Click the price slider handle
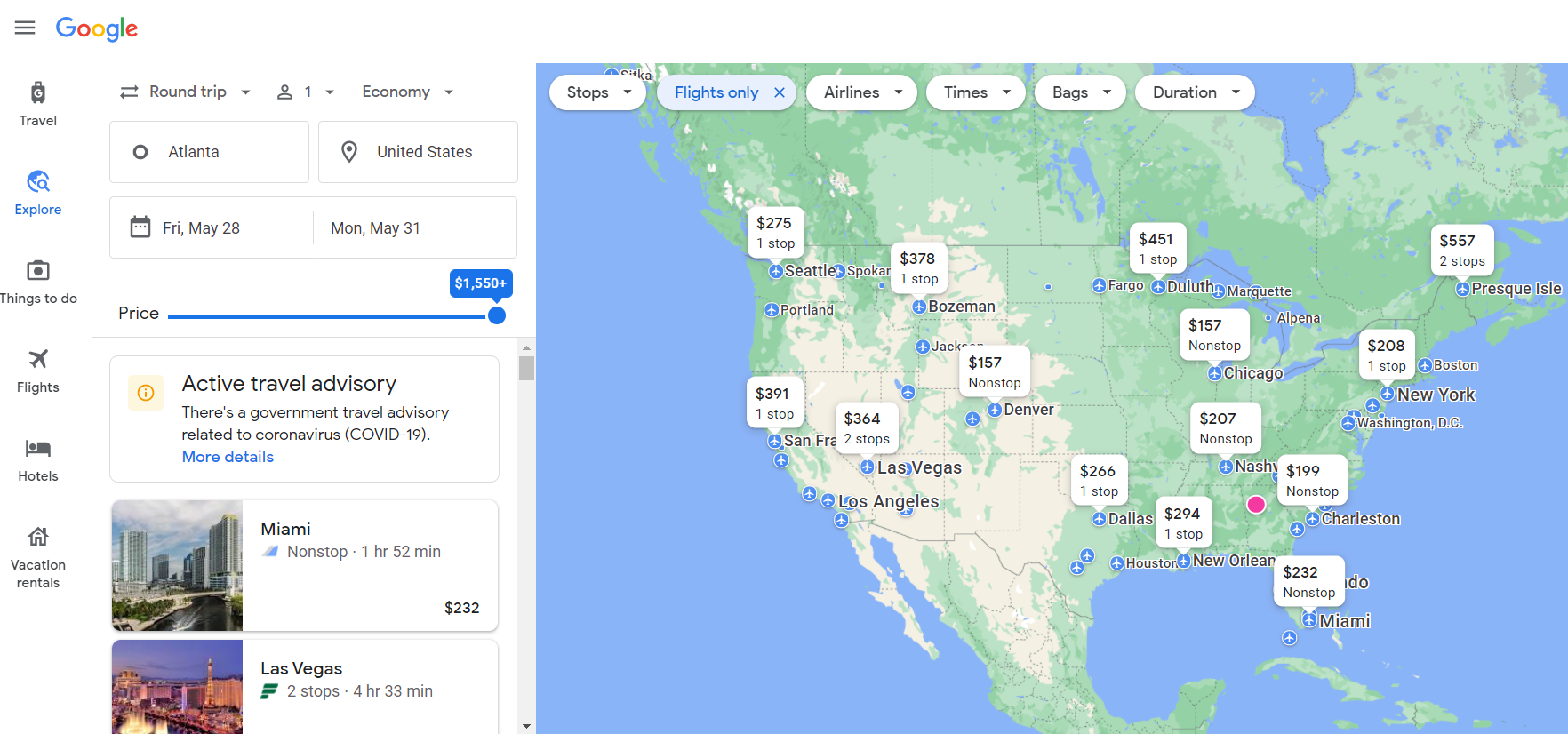1568x734 pixels. [497, 315]
